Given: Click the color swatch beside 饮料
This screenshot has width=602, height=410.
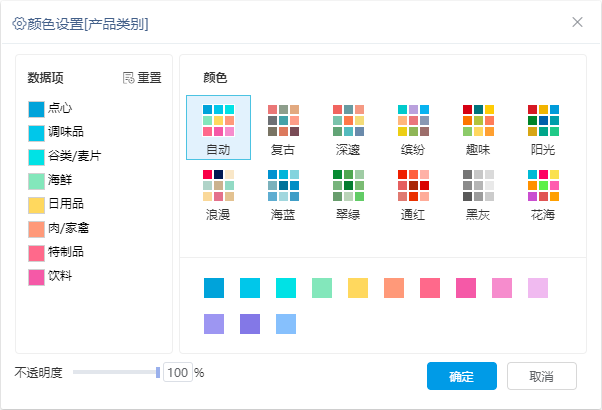Looking at the screenshot, I should point(36,277).
